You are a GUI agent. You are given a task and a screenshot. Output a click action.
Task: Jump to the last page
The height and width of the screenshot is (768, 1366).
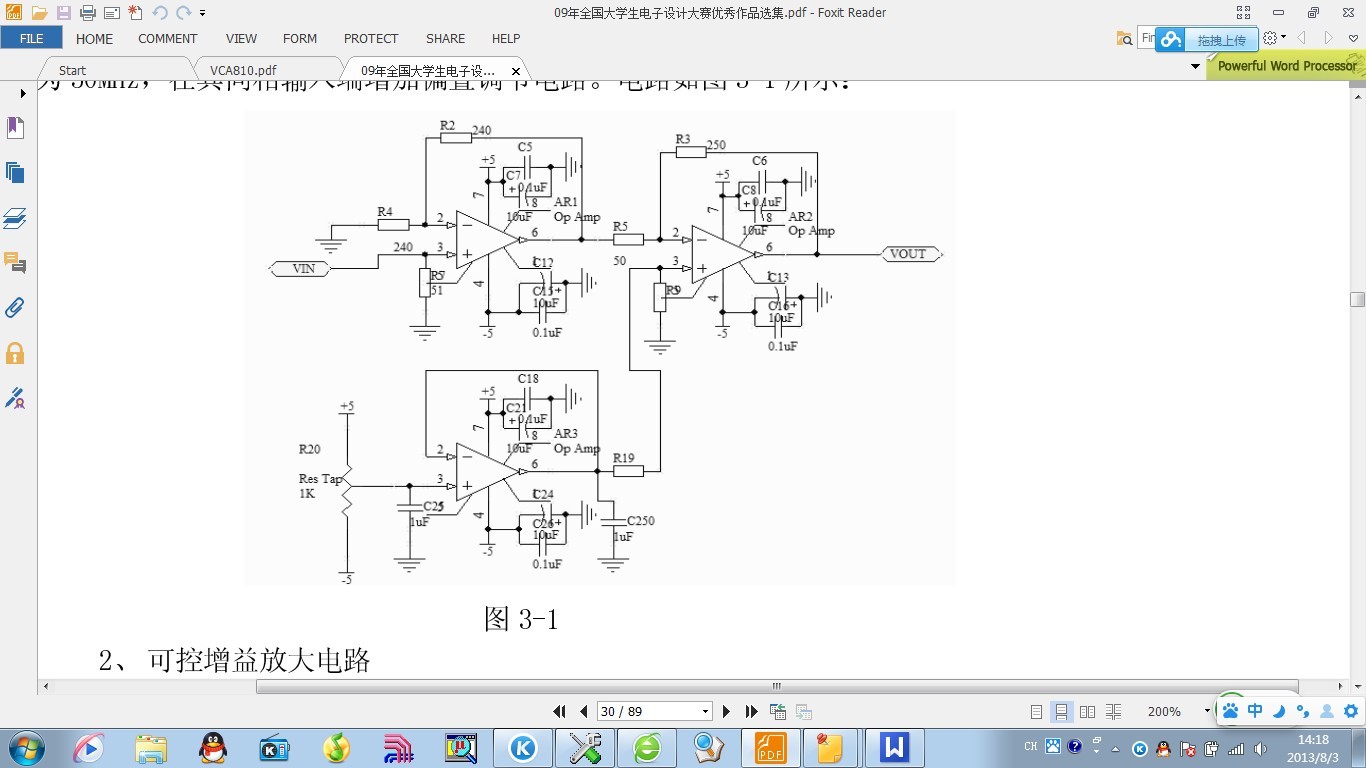click(751, 712)
